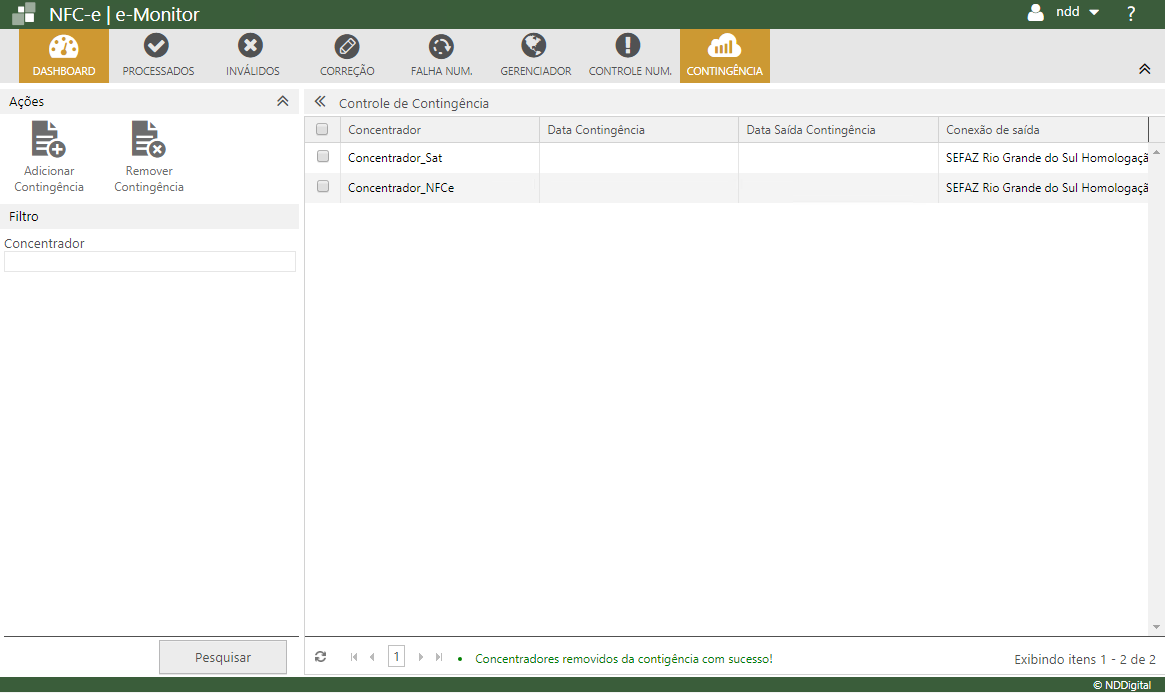The height and width of the screenshot is (693, 1165).
Task: Open Processados checkmark icon
Action: [x=157, y=46]
